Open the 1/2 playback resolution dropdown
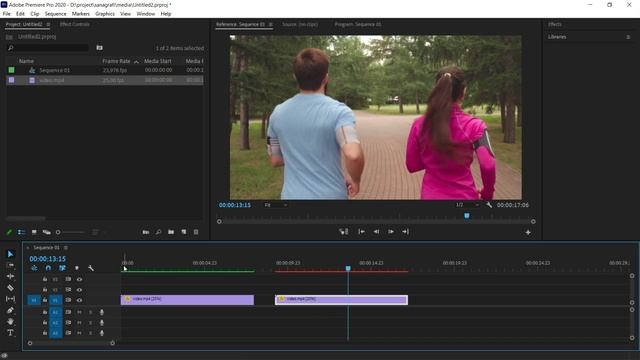Viewport: 640px width, 360px height. [467, 205]
